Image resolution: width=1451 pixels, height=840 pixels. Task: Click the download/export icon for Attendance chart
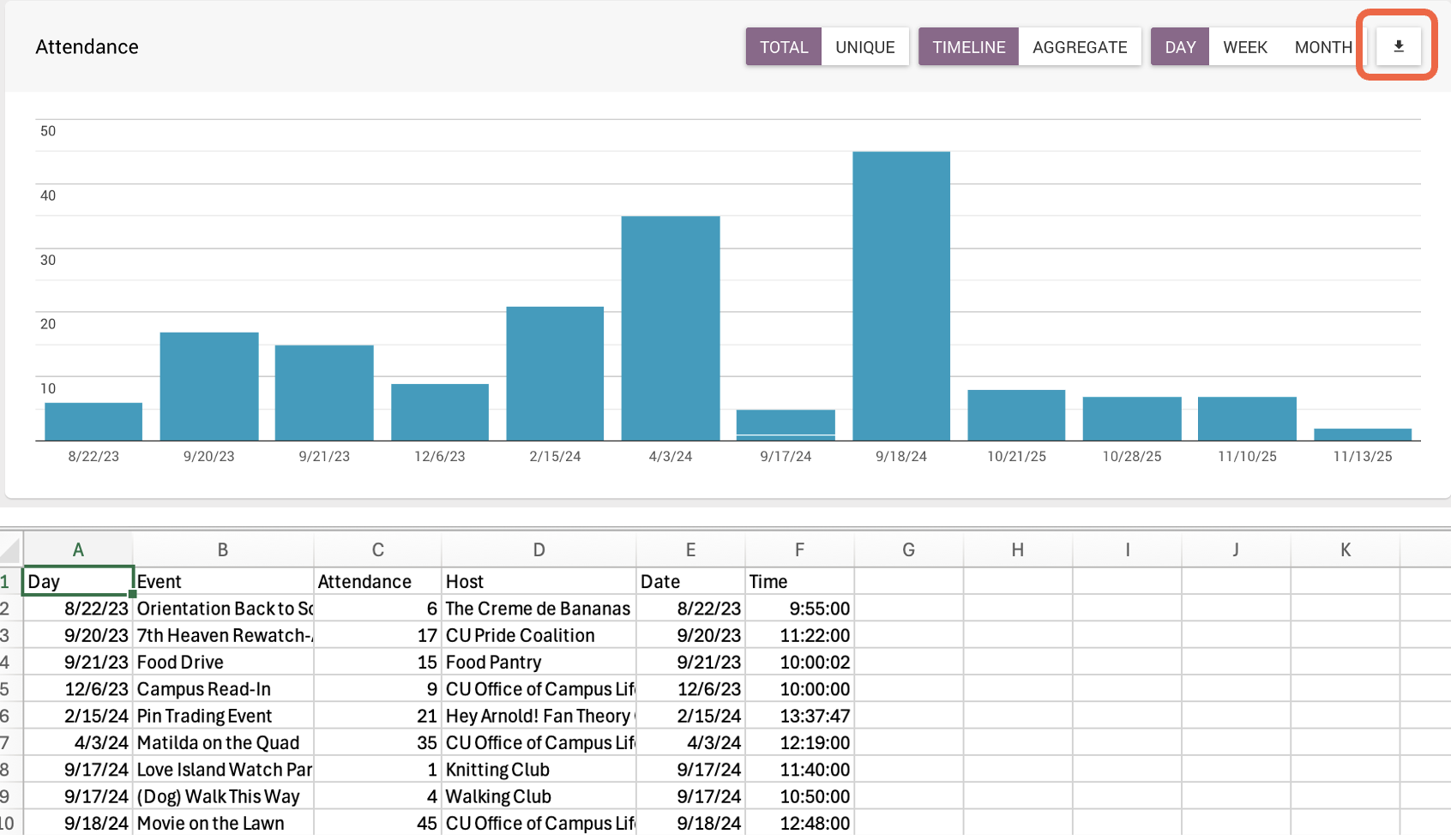pos(1397,46)
